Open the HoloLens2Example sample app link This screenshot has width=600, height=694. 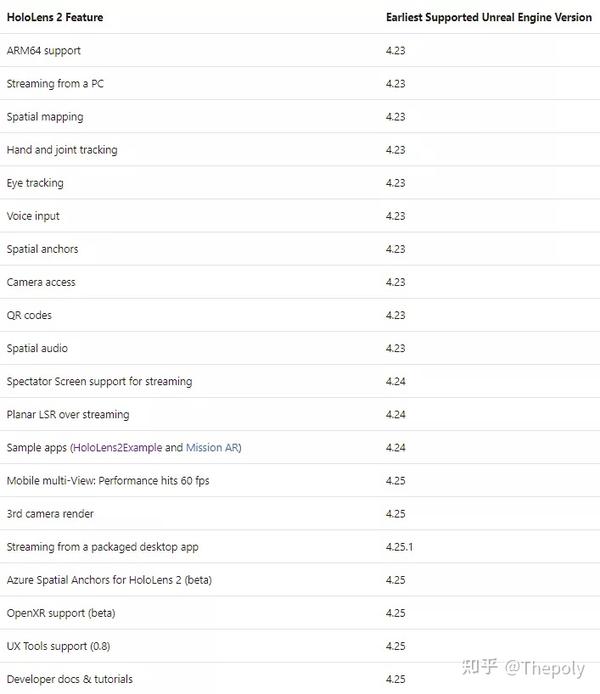pos(116,448)
